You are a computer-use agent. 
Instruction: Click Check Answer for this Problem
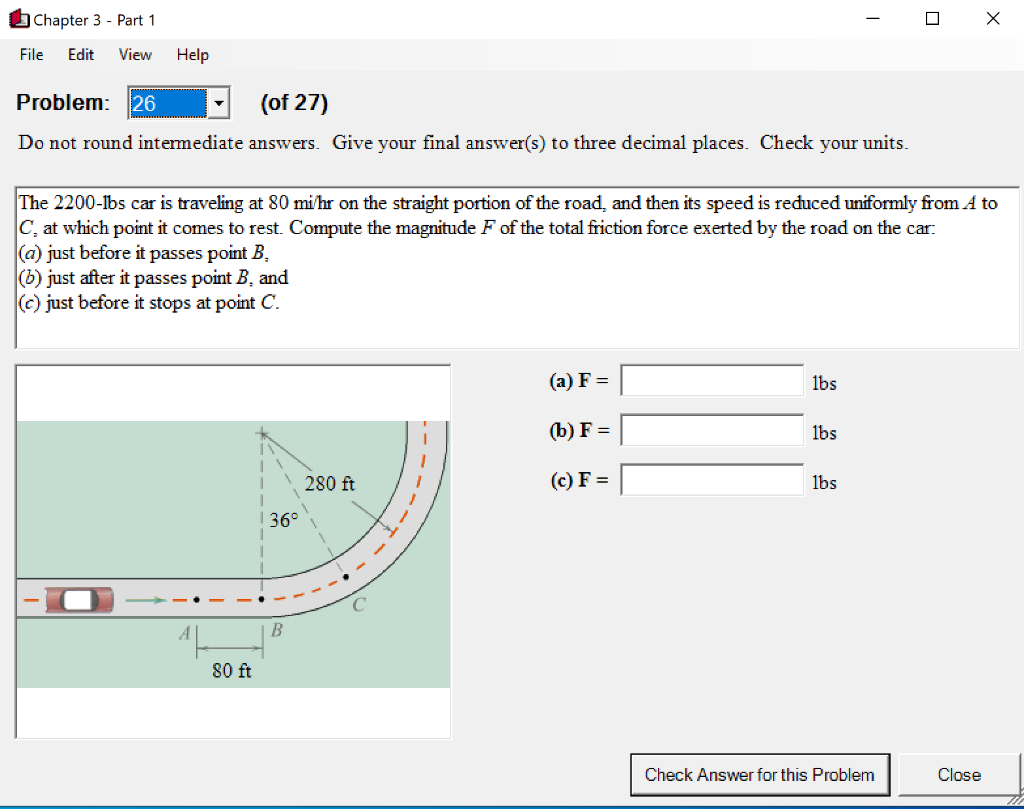point(759,774)
